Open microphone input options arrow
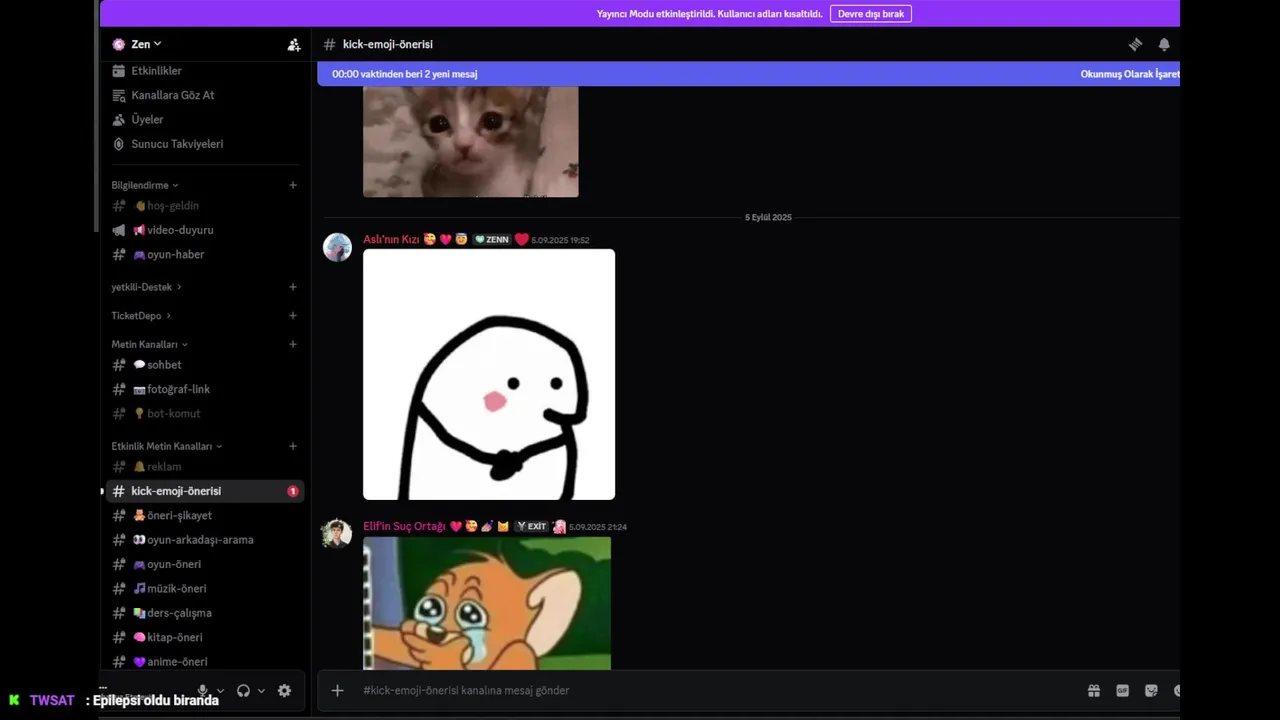The width and height of the screenshot is (1280, 720). click(220, 691)
